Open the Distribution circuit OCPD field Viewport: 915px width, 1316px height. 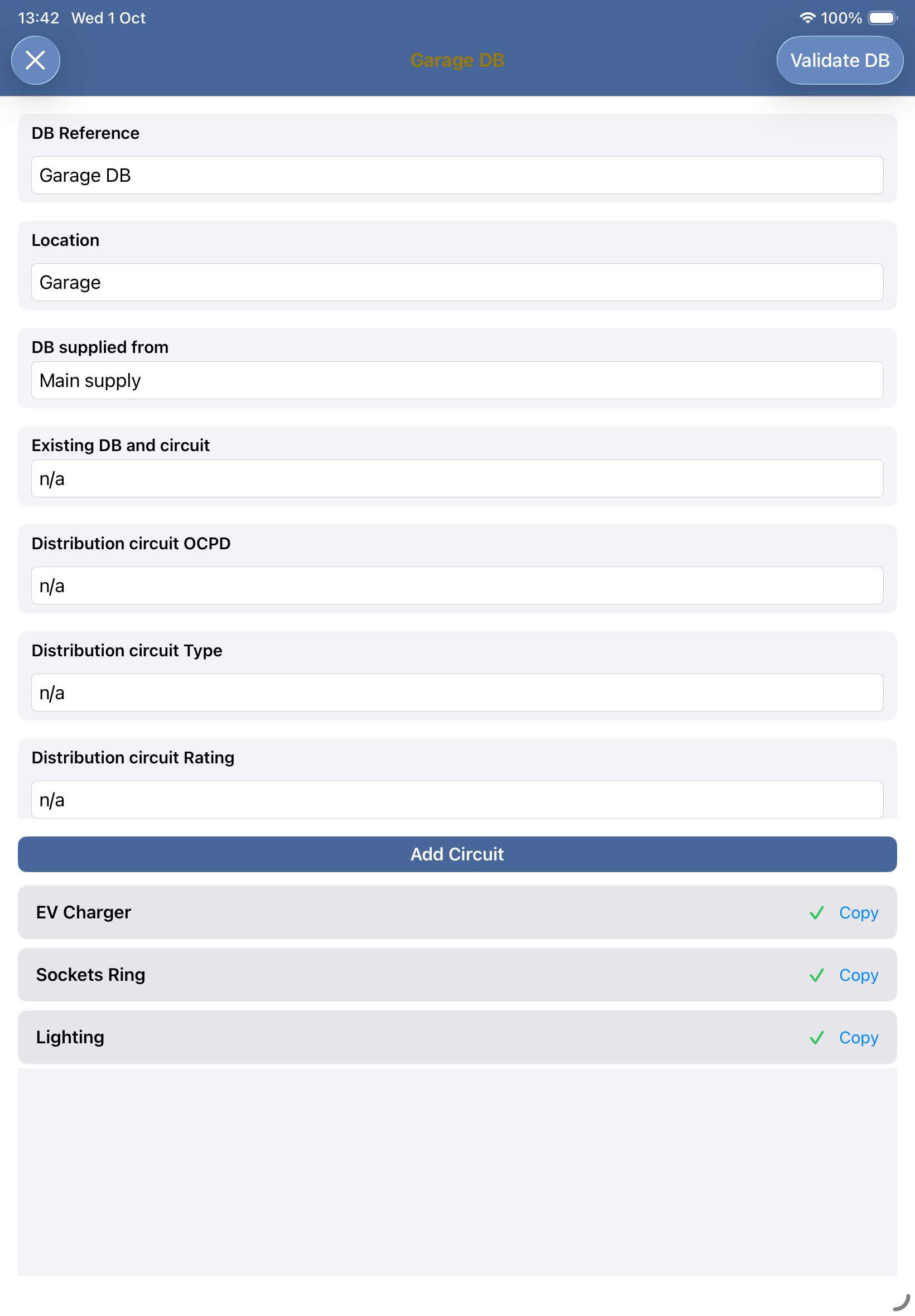[457, 586]
